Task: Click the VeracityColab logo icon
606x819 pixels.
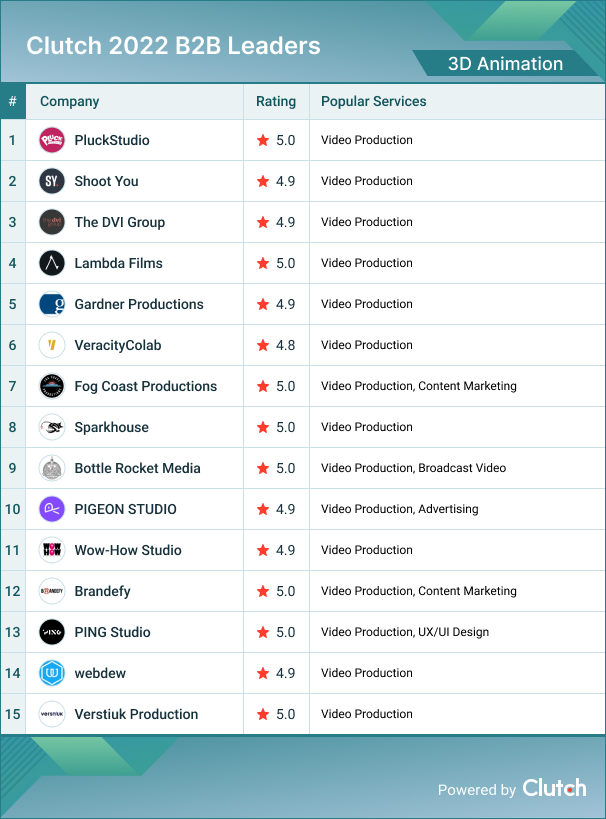Action: click(52, 345)
